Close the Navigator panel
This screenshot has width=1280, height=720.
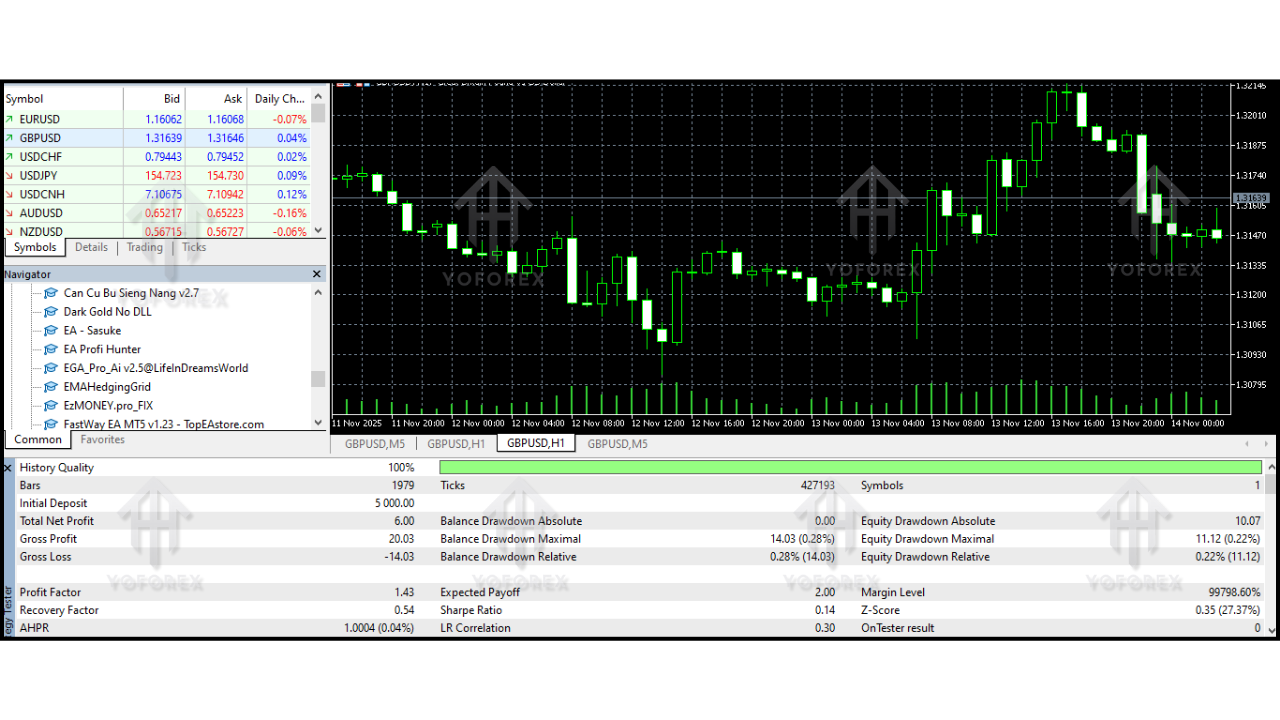click(x=317, y=274)
